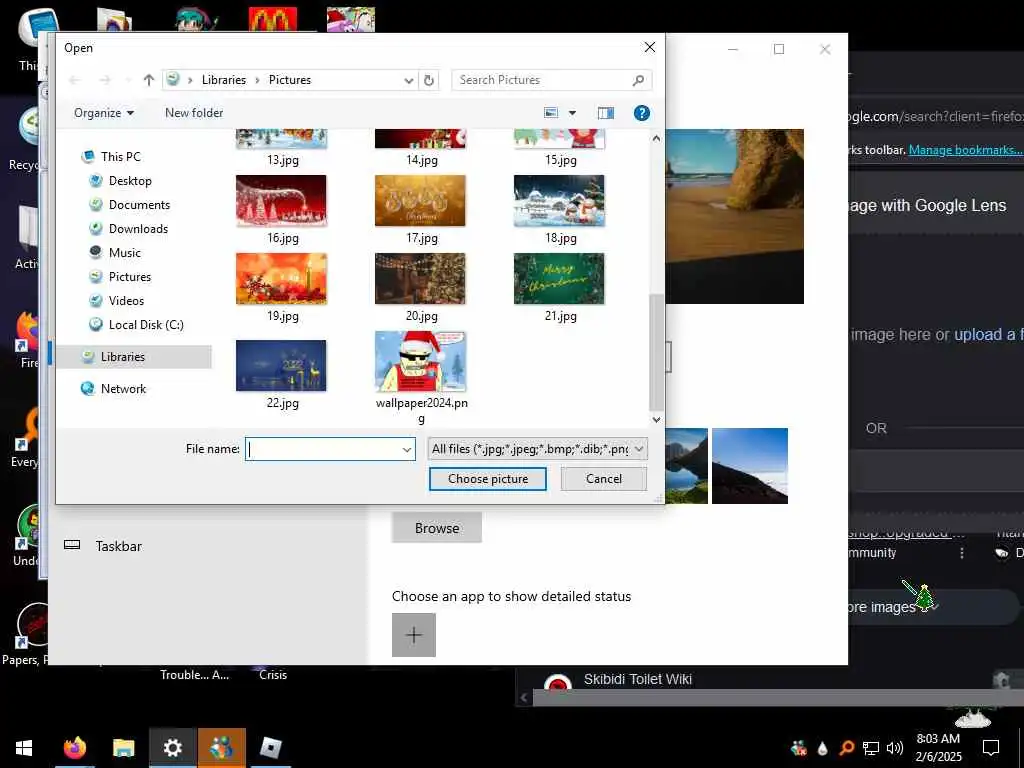Select the 18.jpg thumbnail
Image resolution: width=1024 pixels, height=768 pixels.
point(559,200)
